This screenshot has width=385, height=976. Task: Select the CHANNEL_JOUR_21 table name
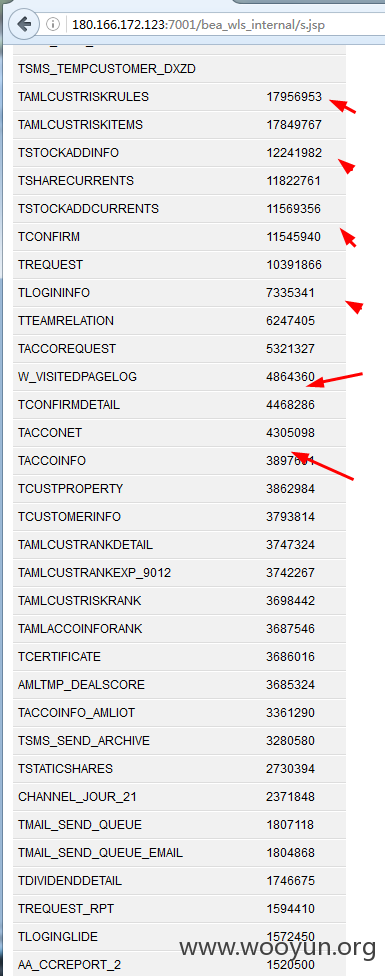tap(78, 797)
